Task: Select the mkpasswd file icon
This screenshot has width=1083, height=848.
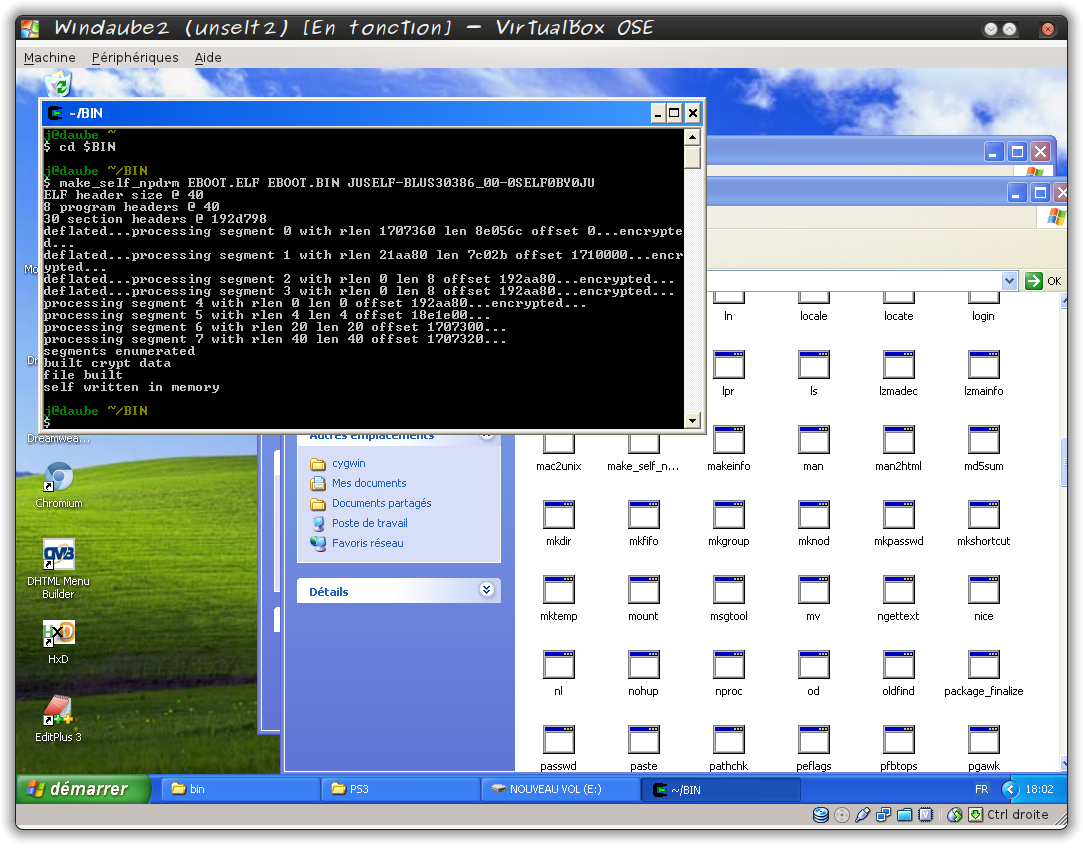Action: 899,515
